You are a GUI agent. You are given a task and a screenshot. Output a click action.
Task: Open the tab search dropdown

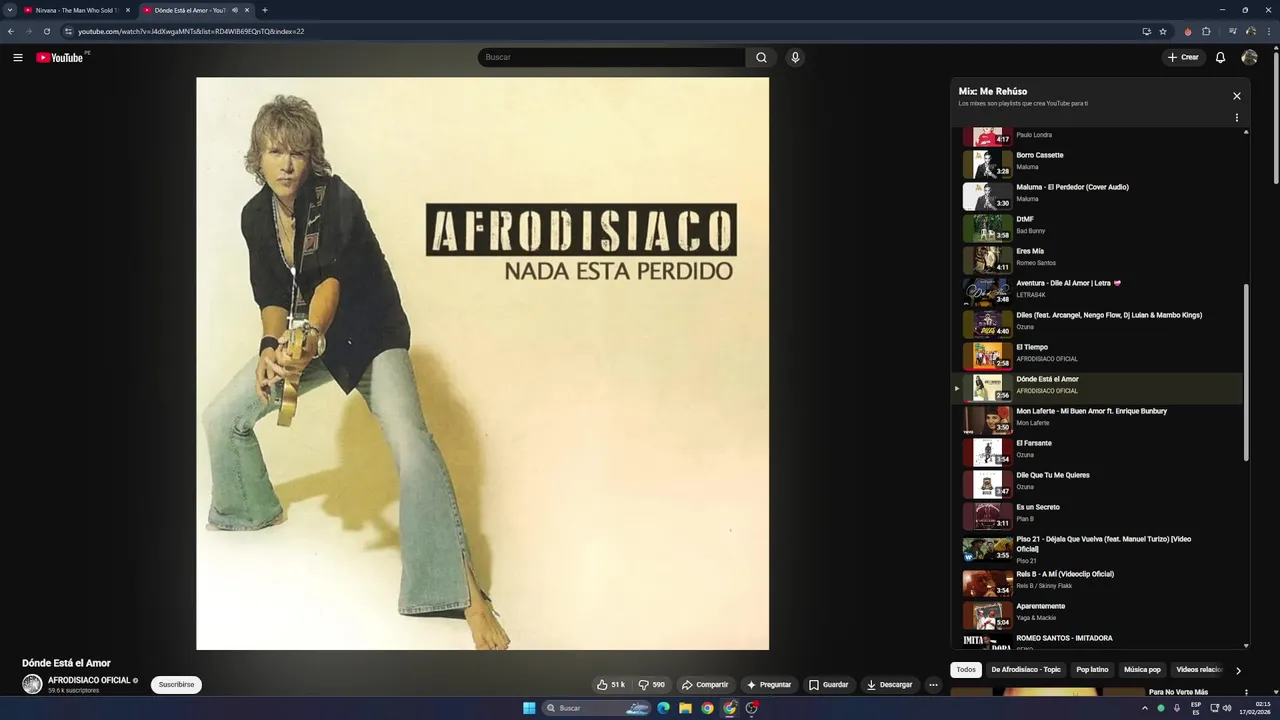click(x=10, y=10)
